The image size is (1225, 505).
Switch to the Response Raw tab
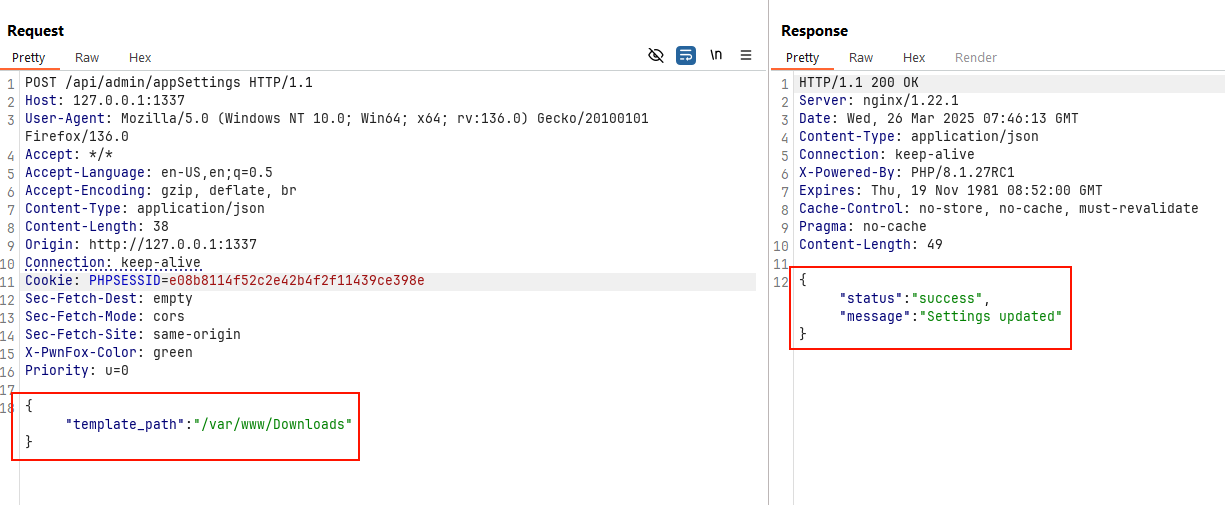(861, 58)
